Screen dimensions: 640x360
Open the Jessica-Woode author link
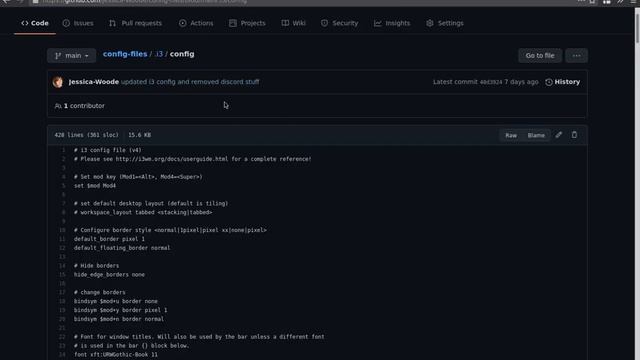click(x=94, y=82)
